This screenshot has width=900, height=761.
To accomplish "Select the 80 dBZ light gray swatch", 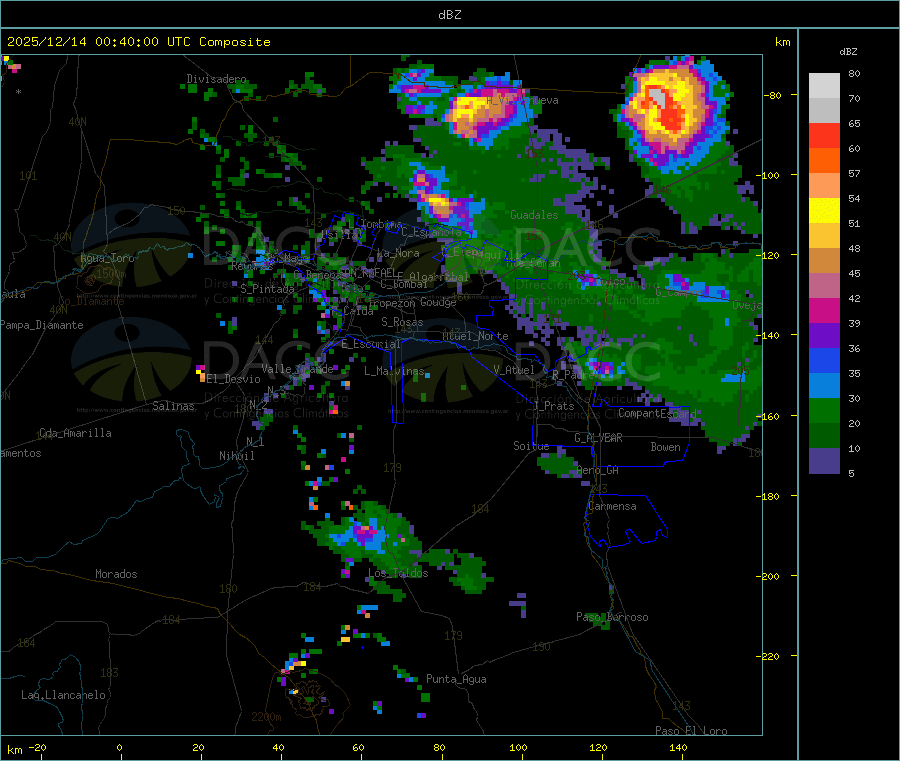I will coord(824,86).
